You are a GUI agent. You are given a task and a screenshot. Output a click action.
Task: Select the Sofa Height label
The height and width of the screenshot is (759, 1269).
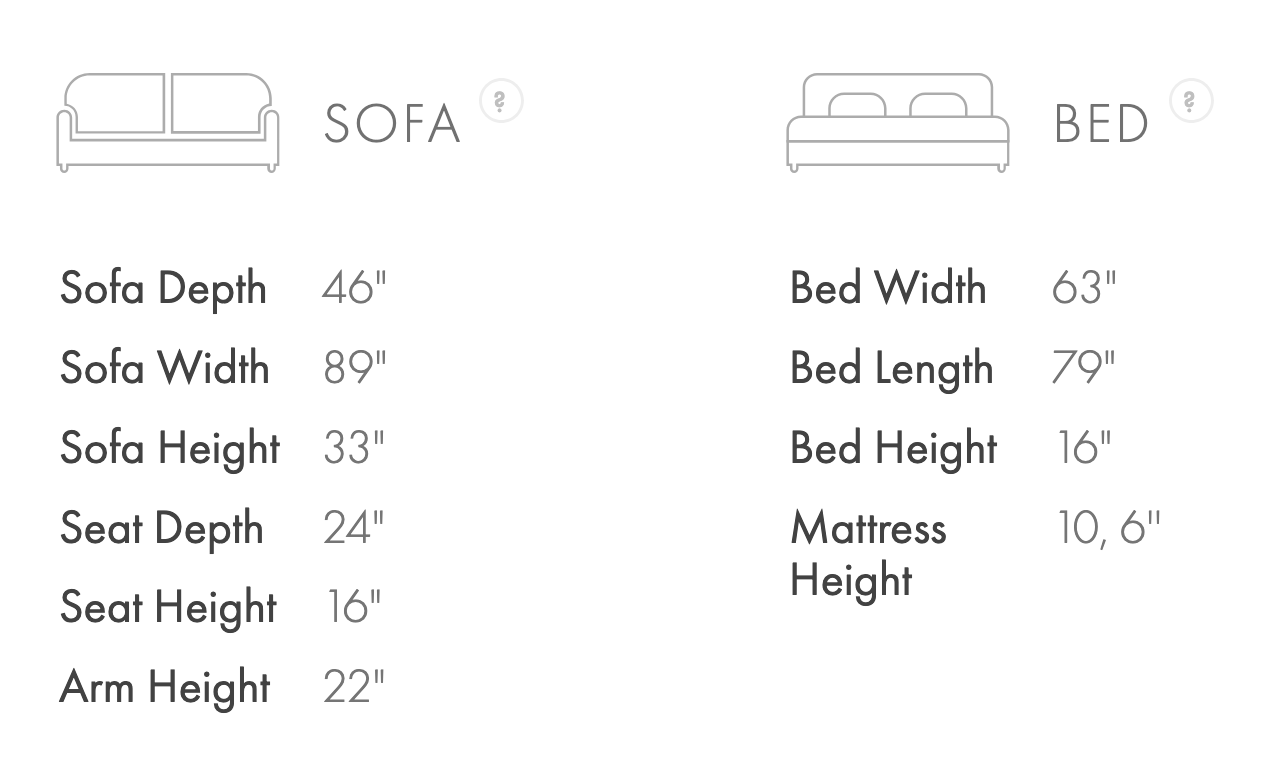(170, 449)
